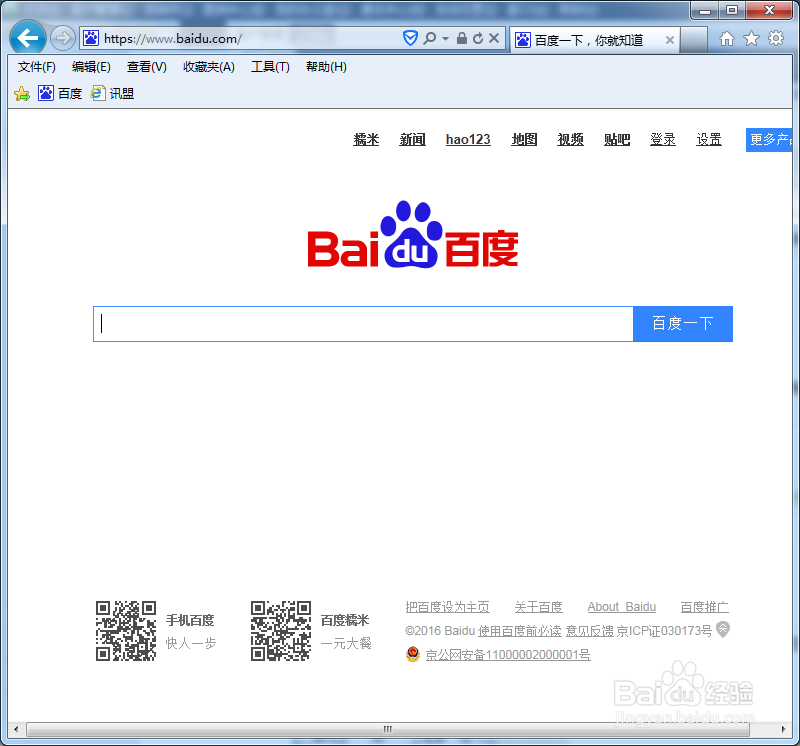The height and width of the screenshot is (746, 800).
Task: Click the padlock security icon
Action: coord(462,38)
